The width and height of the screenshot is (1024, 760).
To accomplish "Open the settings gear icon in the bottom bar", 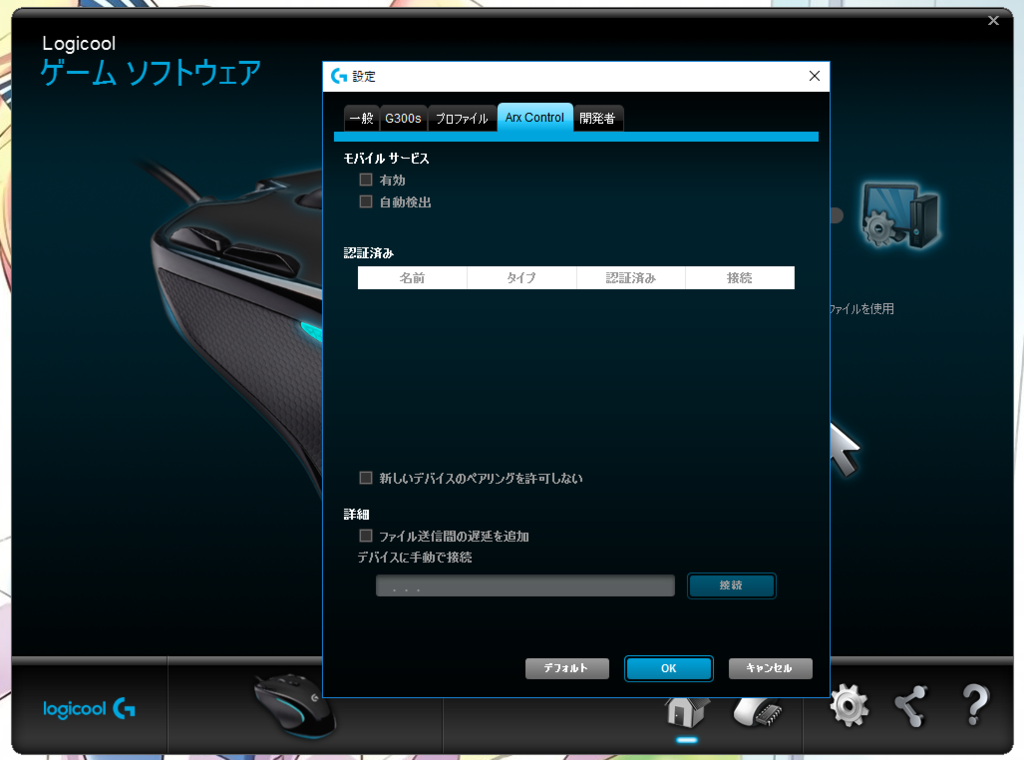I will tap(849, 705).
